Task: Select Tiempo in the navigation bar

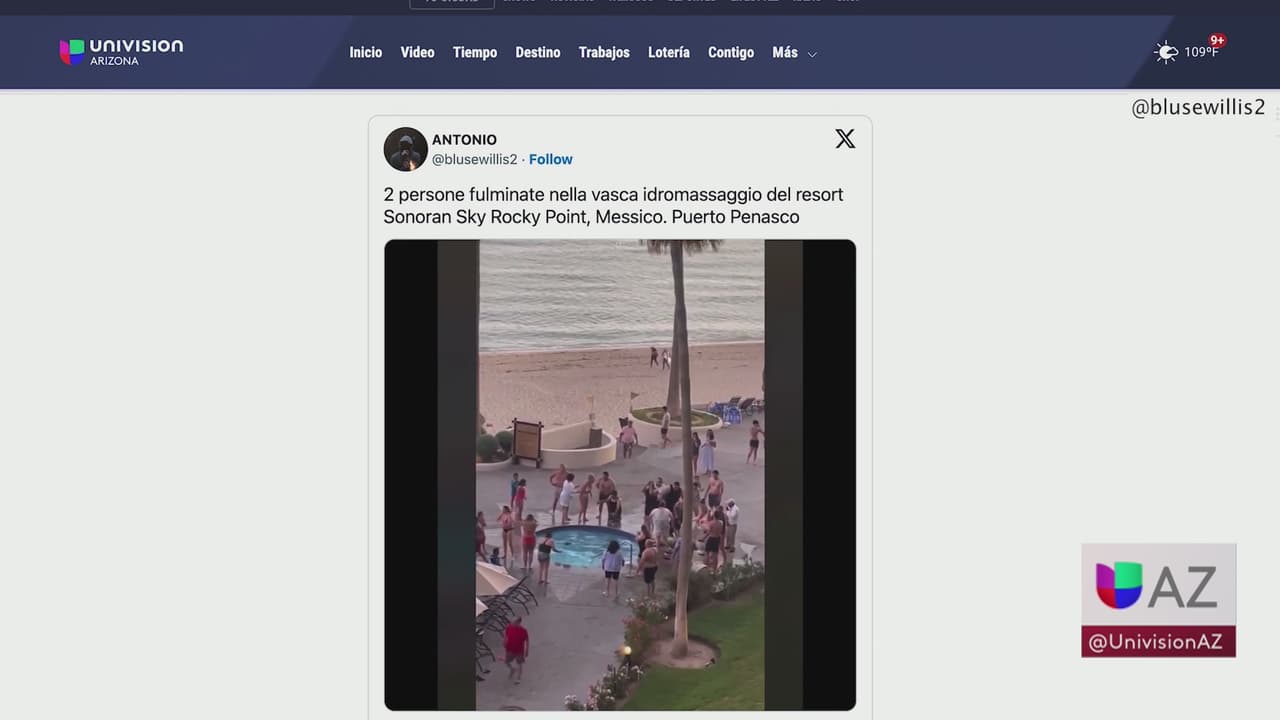Action: 474,52
